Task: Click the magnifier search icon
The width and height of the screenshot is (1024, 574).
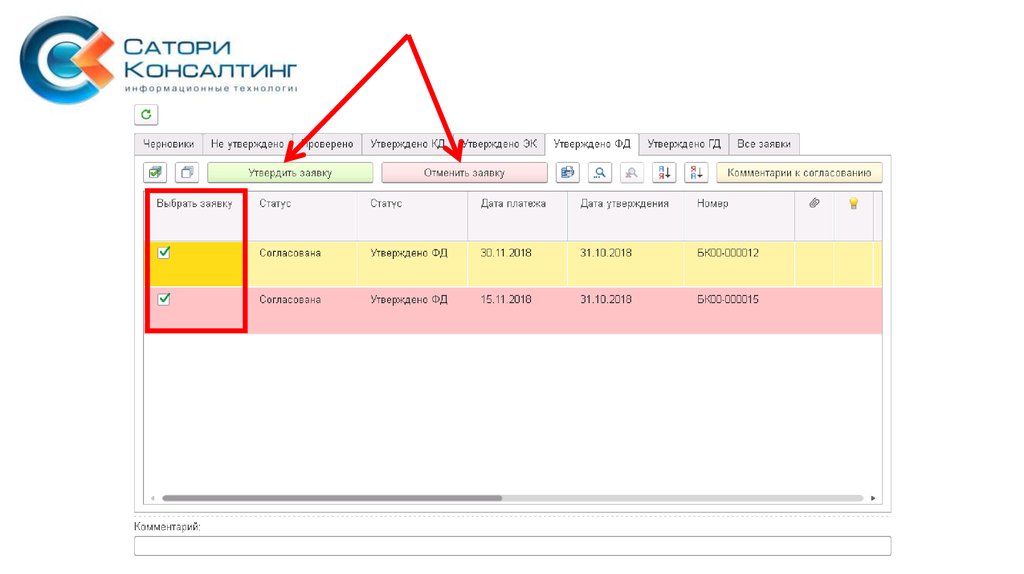Action: (x=599, y=173)
